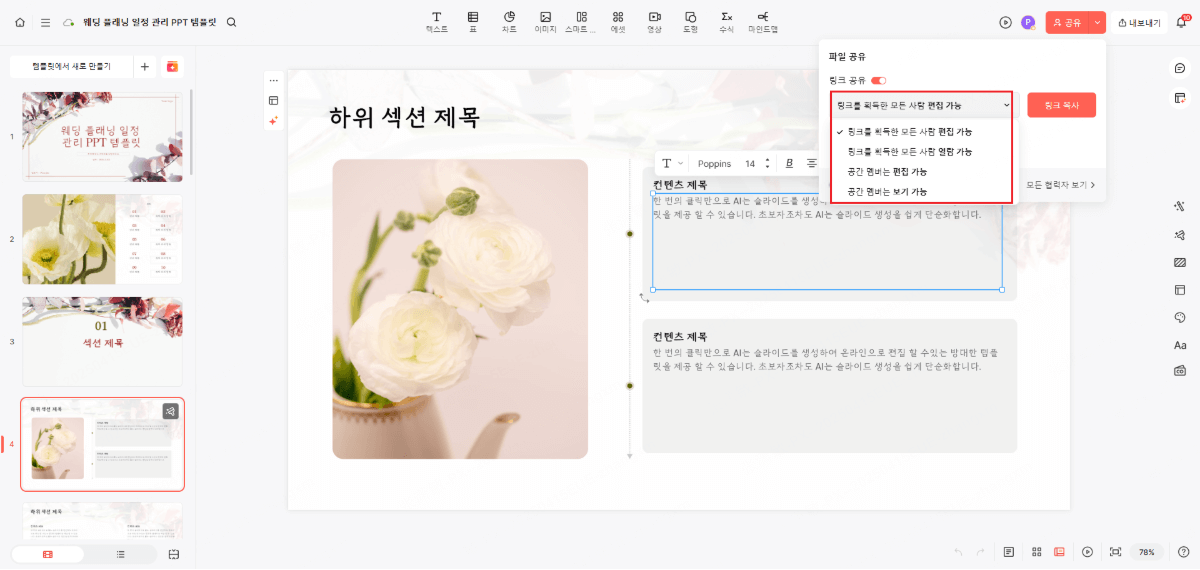Start slideshow from top bar play icon
This screenshot has width=1200, height=570.
point(1006,22)
